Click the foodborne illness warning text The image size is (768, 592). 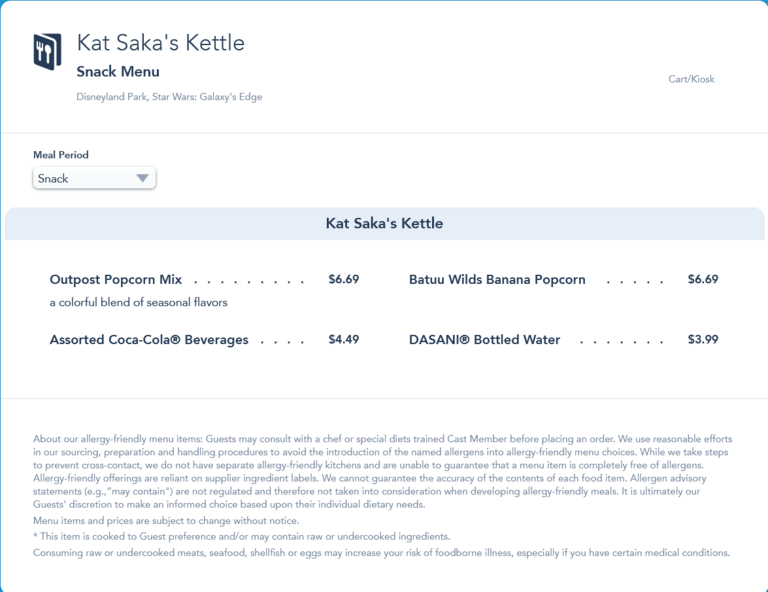click(x=381, y=553)
